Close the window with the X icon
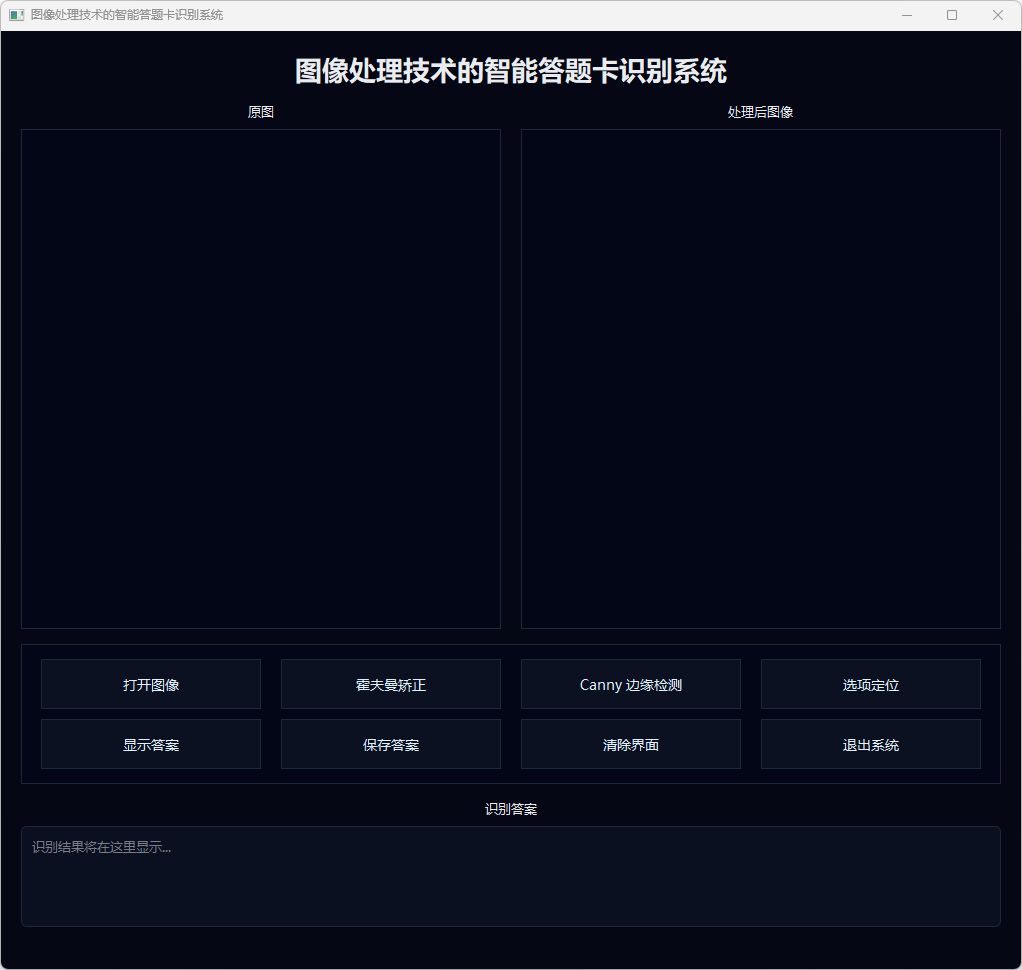This screenshot has height=970, width=1022. [997, 15]
